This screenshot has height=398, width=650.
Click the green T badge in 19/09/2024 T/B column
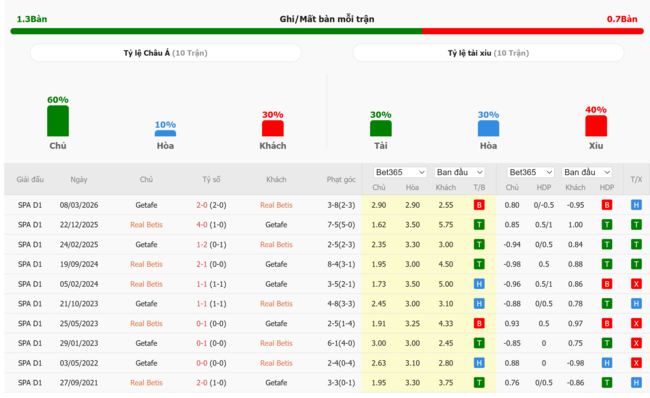point(479,264)
